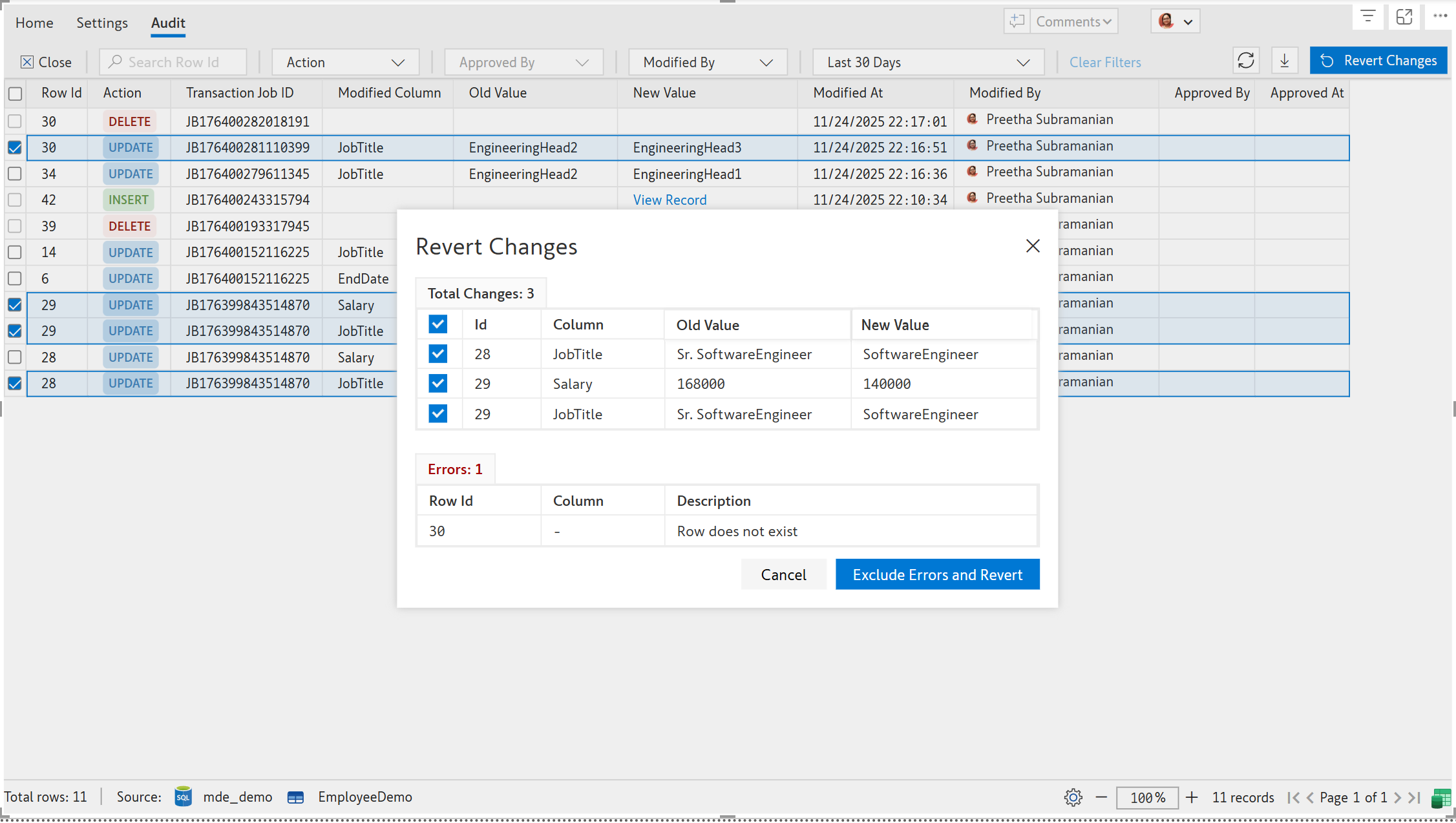1456x823 pixels.
Task: Open the Last 30 Days date dropdown
Action: (x=927, y=63)
